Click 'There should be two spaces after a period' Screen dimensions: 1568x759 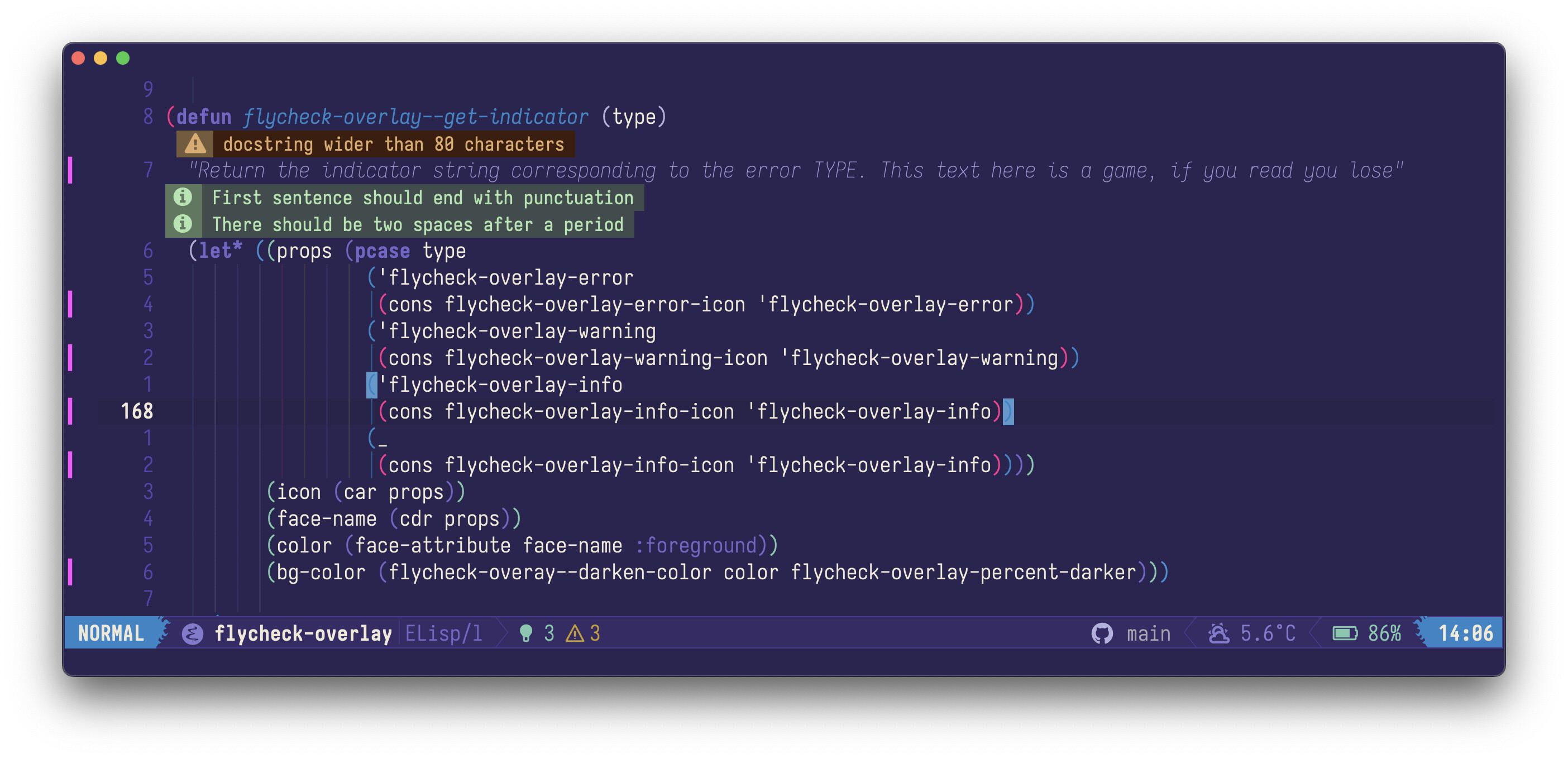pyautogui.click(x=418, y=224)
